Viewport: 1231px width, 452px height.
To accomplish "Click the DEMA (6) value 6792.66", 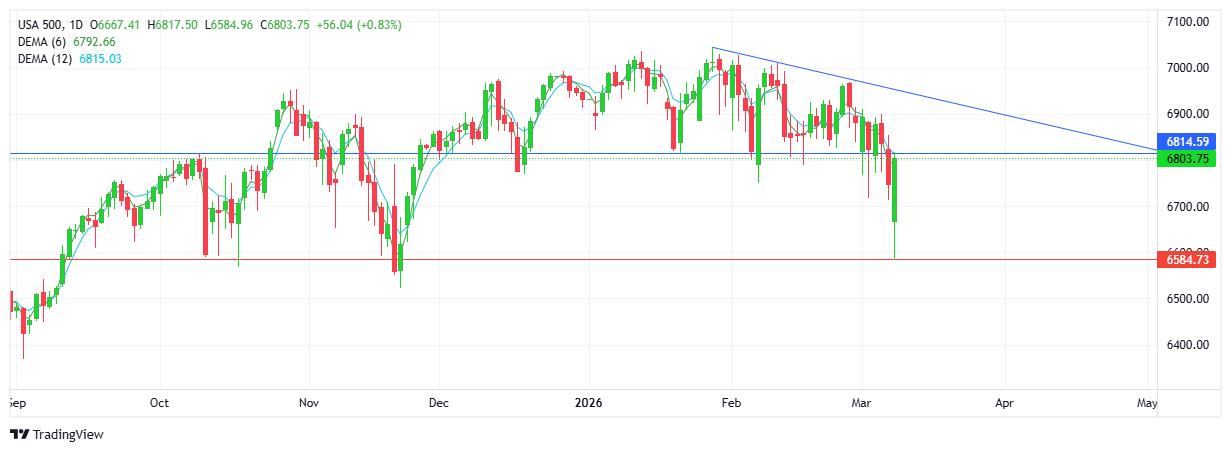I will tap(95, 42).
